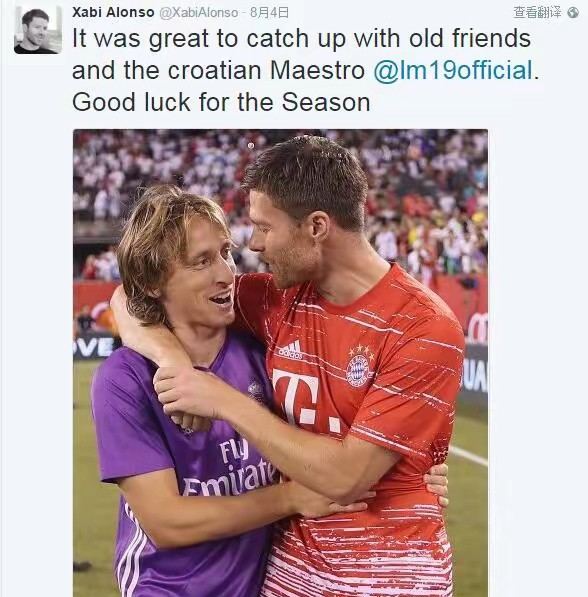The height and width of the screenshot is (597, 588).
Task: Click the Real Madrid crest on purple shirt
Action: coord(256,391)
